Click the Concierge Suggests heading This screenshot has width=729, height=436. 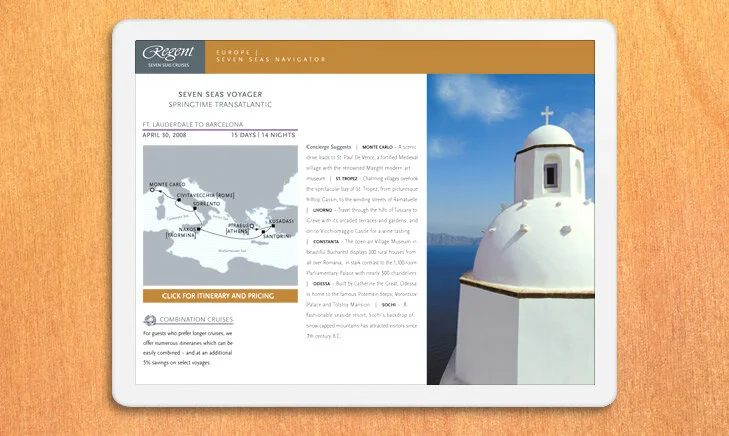click(x=329, y=147)
